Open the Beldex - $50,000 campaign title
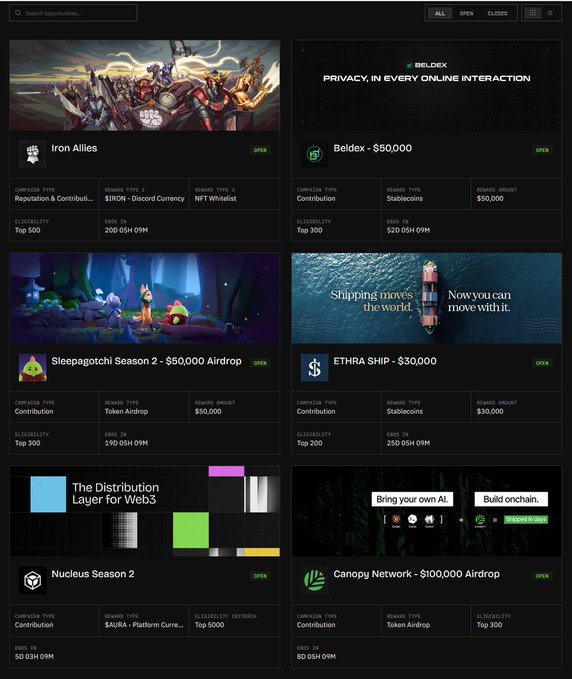 point(372,148)
